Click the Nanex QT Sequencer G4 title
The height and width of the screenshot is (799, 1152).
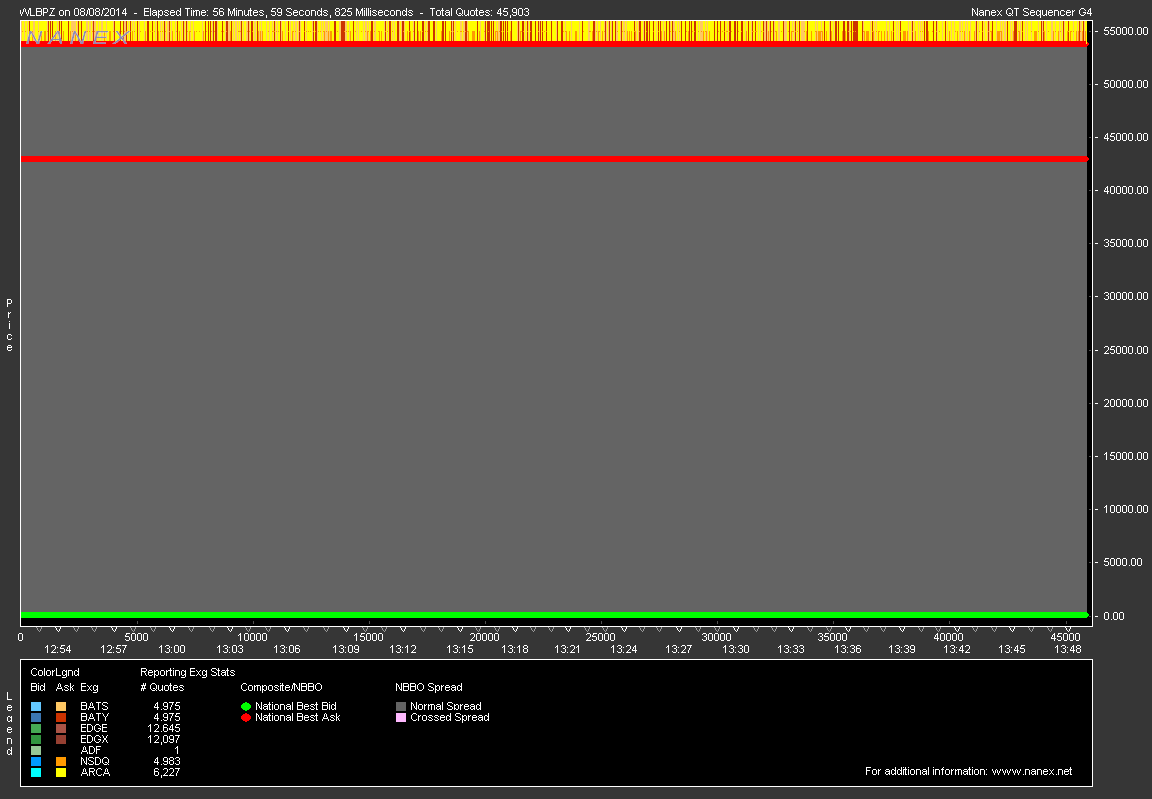[1032, 12]
